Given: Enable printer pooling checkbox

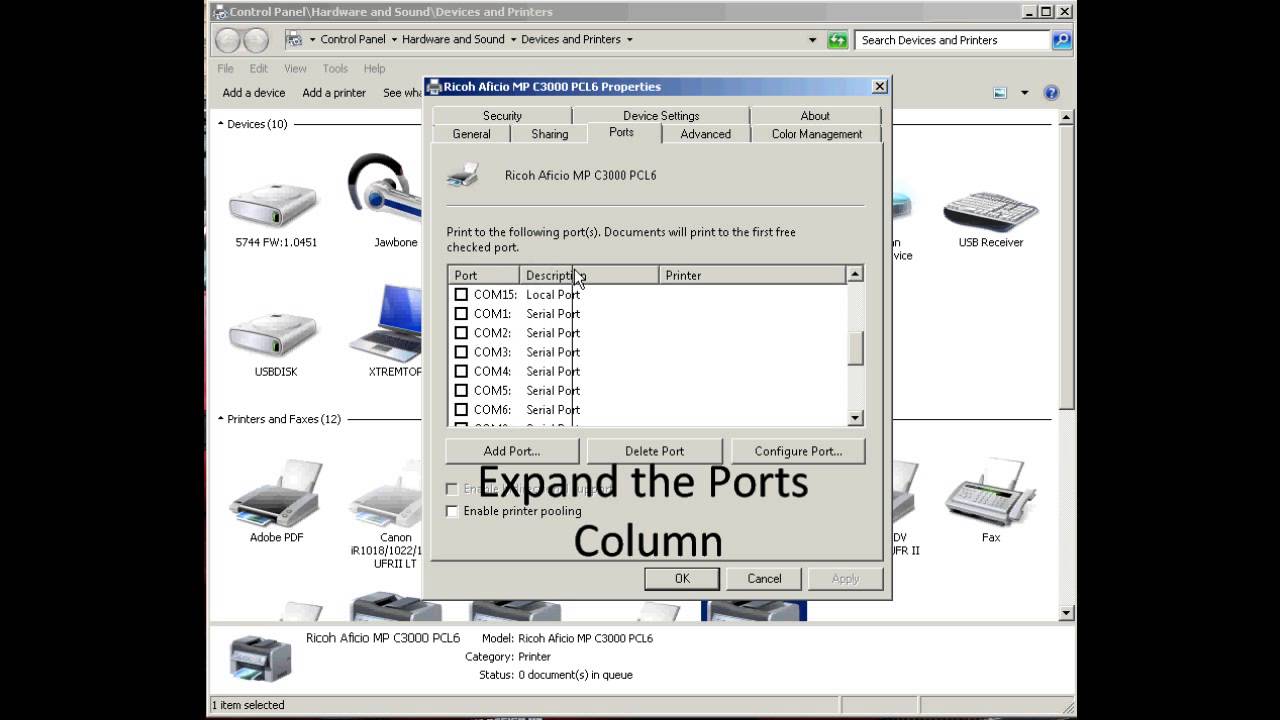Looking at the screenshot, I should [x=452, y=511].
